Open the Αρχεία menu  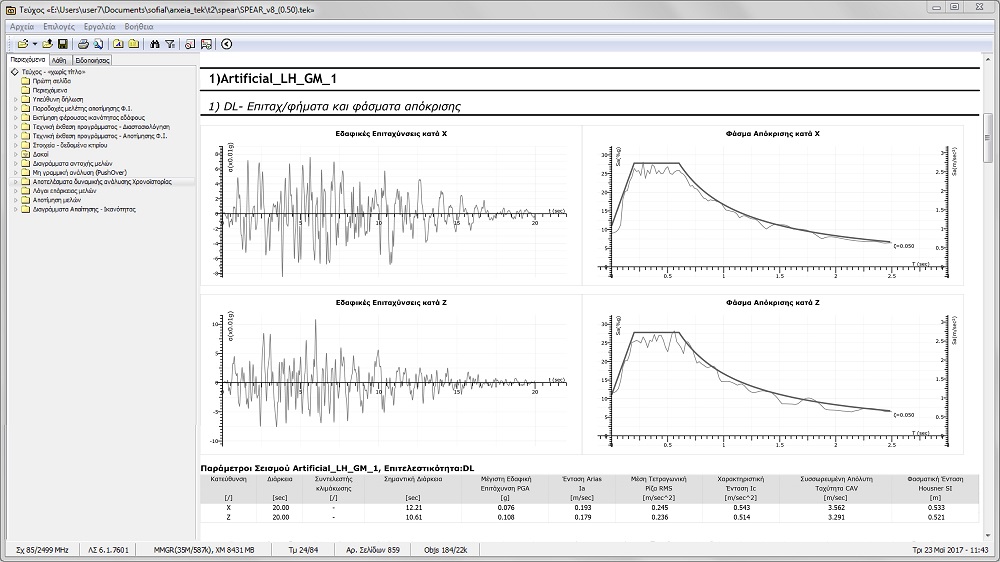coord(21,26)
